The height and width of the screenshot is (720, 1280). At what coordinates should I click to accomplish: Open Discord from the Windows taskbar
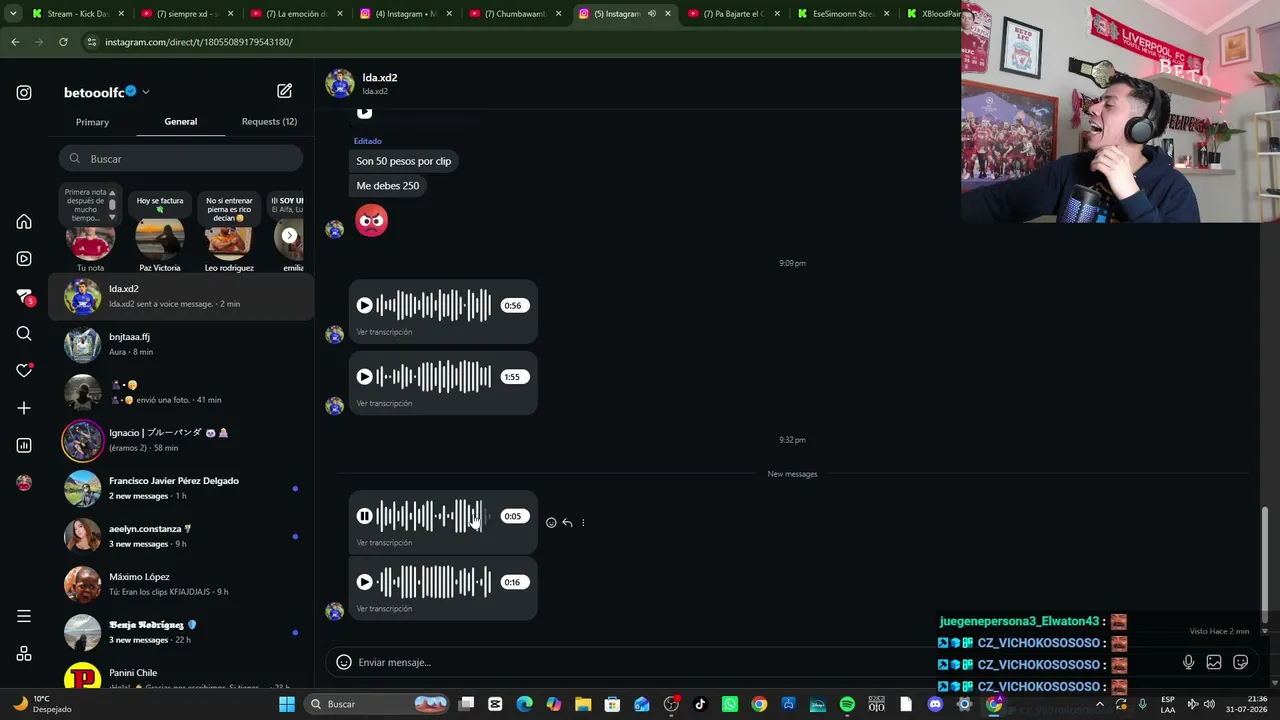pos(935,704)
